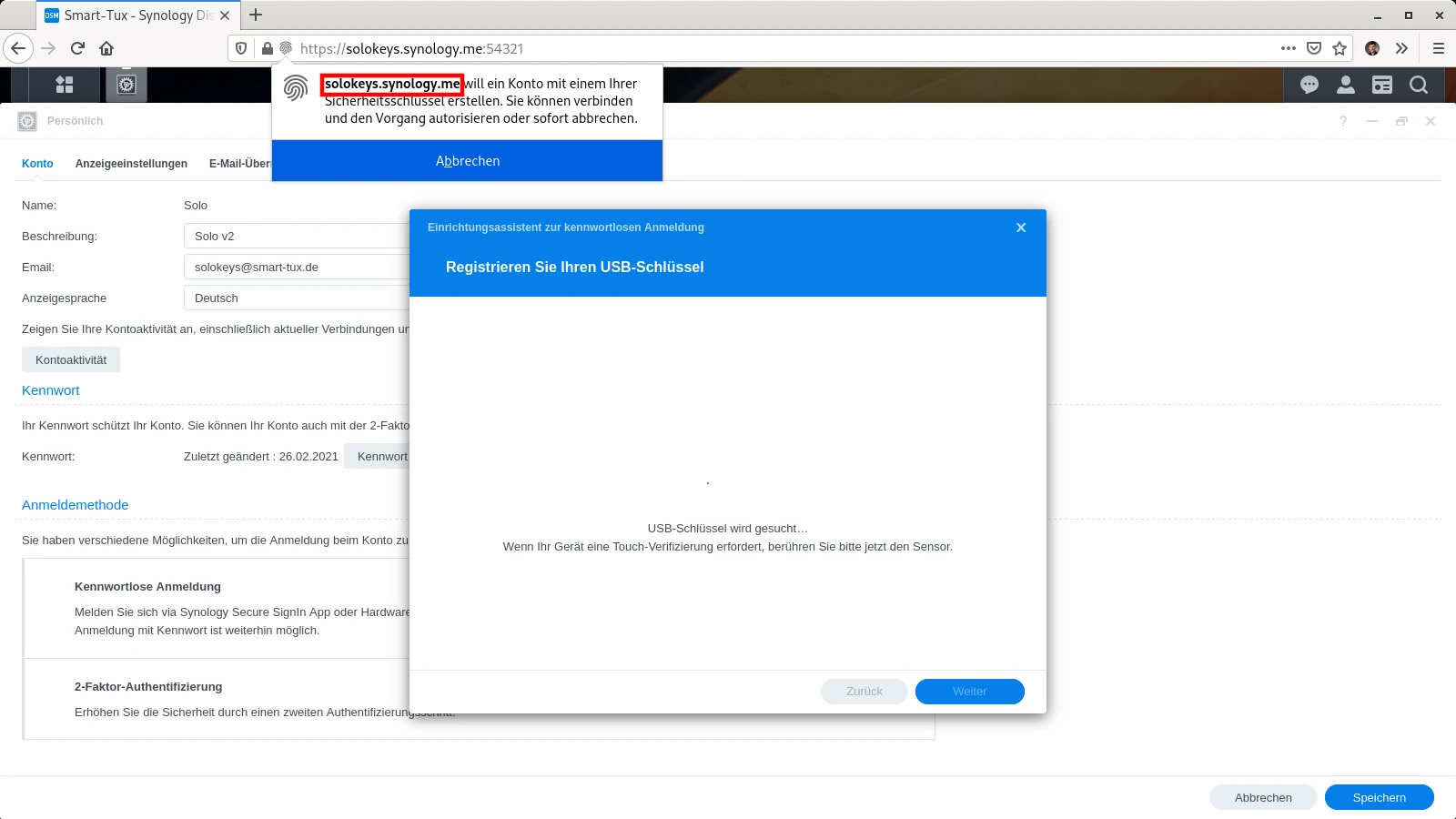
Task: Click Abbrechen in the security key popup
Action: tap(467, 160)
